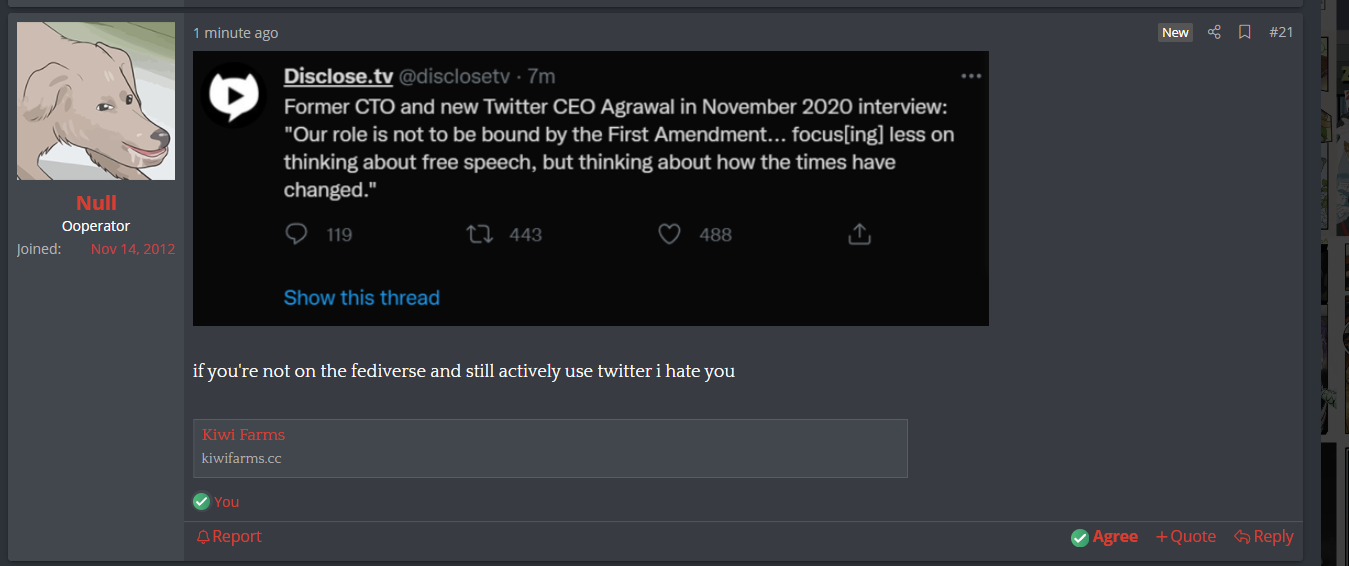The width and height of the screenshot is (1349, 566).
Task: Open the tweet's three-dot more menu
Action: pos(971,76)
